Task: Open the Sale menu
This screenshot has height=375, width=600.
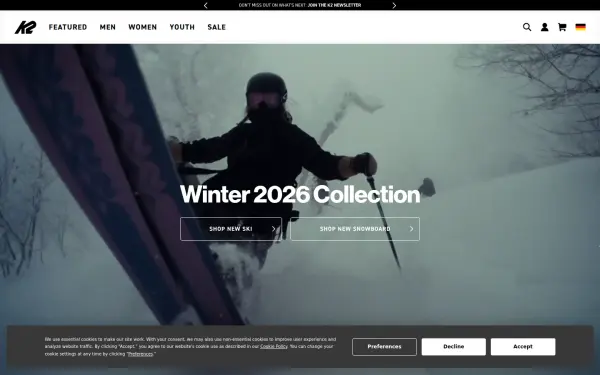Action: click(217, 27)
